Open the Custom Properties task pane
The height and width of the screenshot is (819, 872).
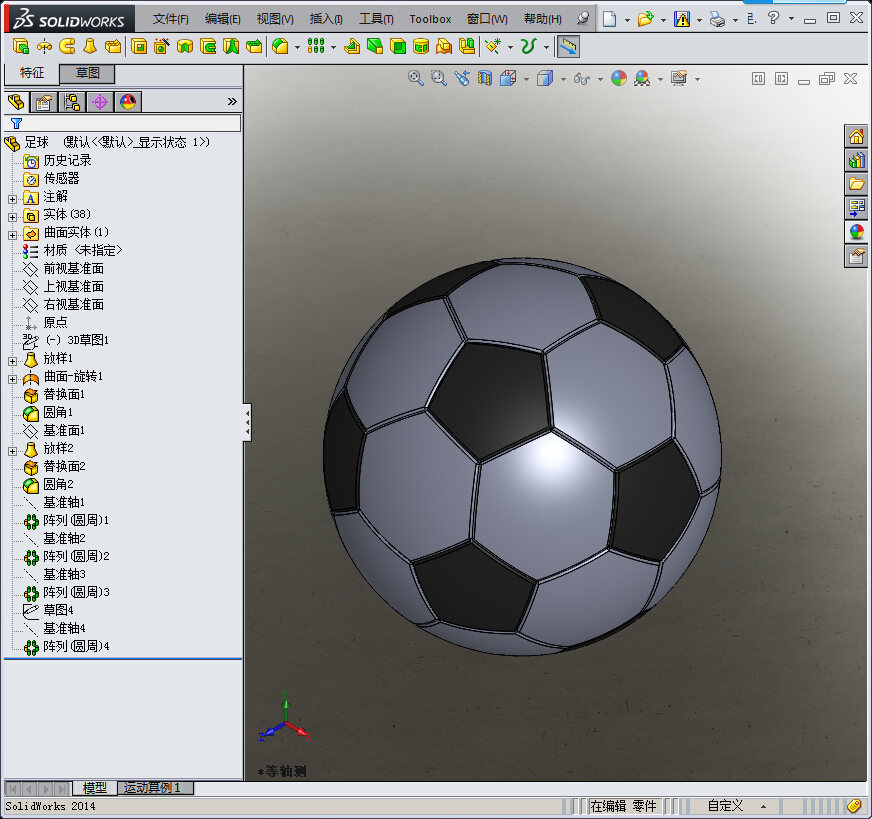pos(856,256)
